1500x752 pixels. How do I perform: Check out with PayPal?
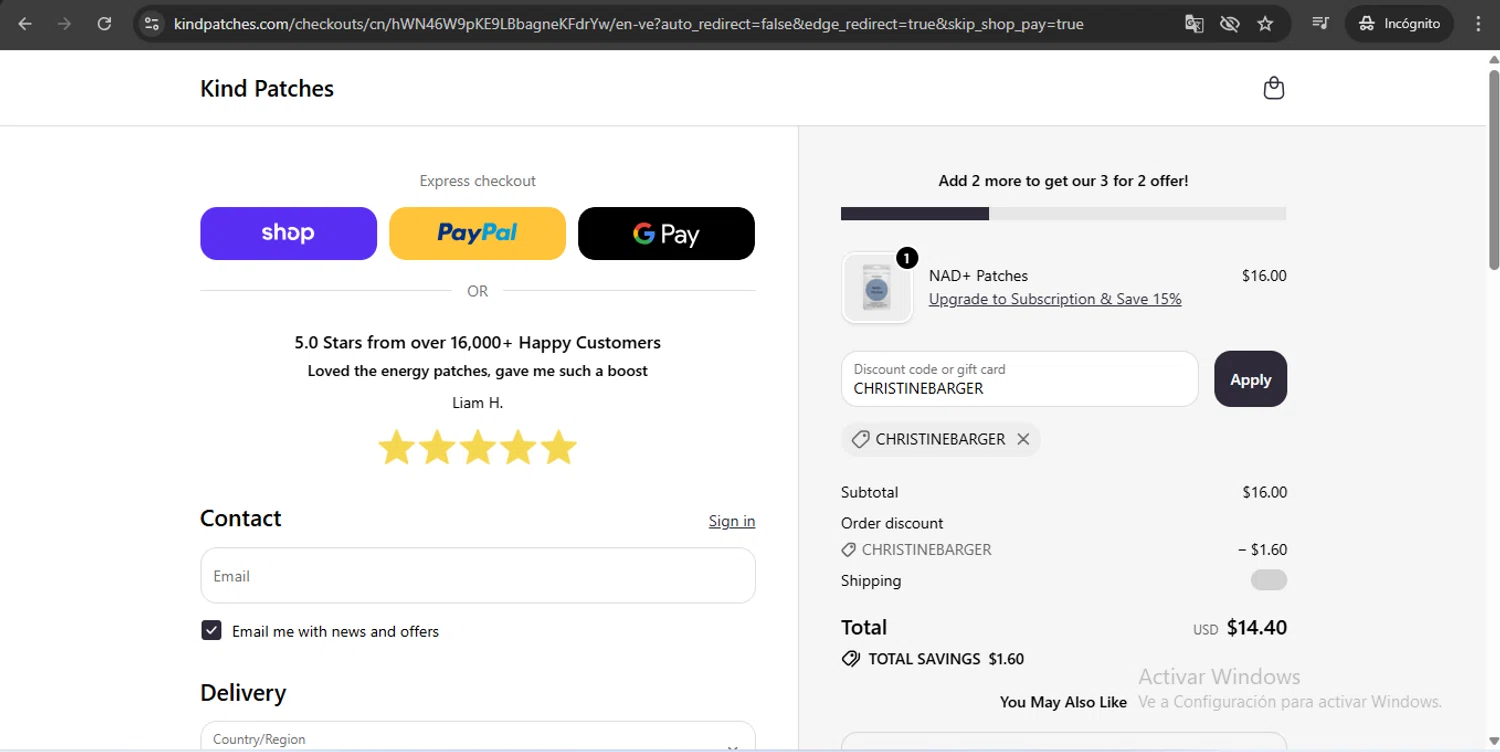click(477, 233)
